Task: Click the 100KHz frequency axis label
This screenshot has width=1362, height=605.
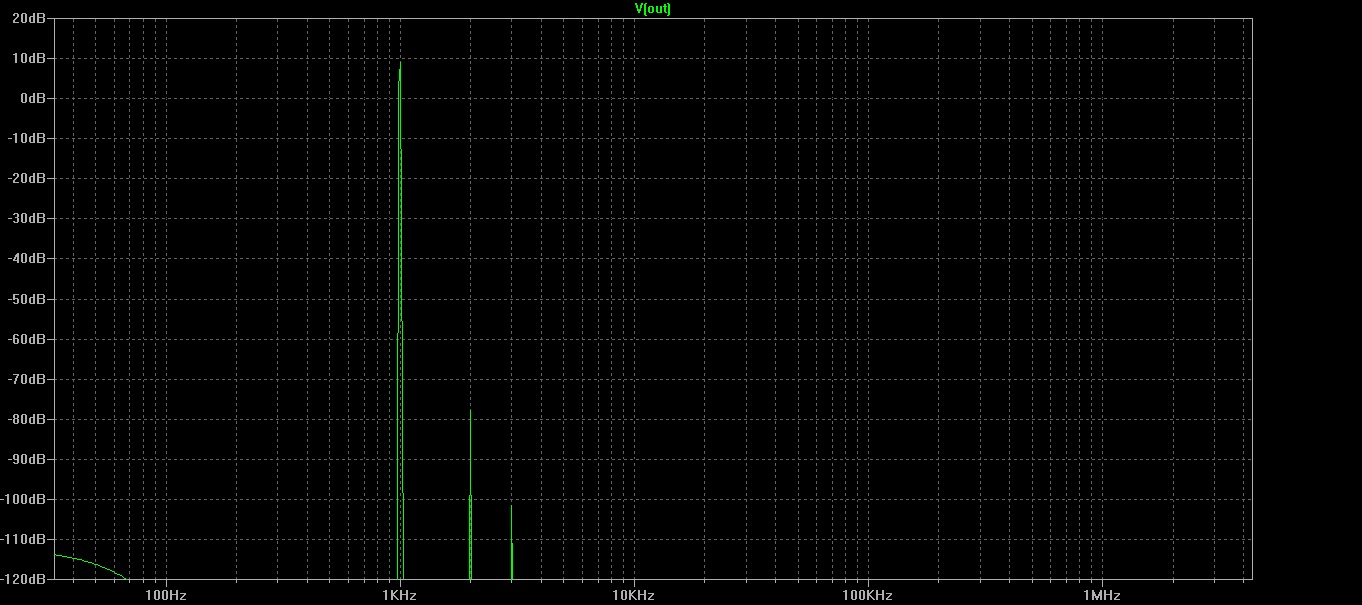Action: click(x=867, y=595)
